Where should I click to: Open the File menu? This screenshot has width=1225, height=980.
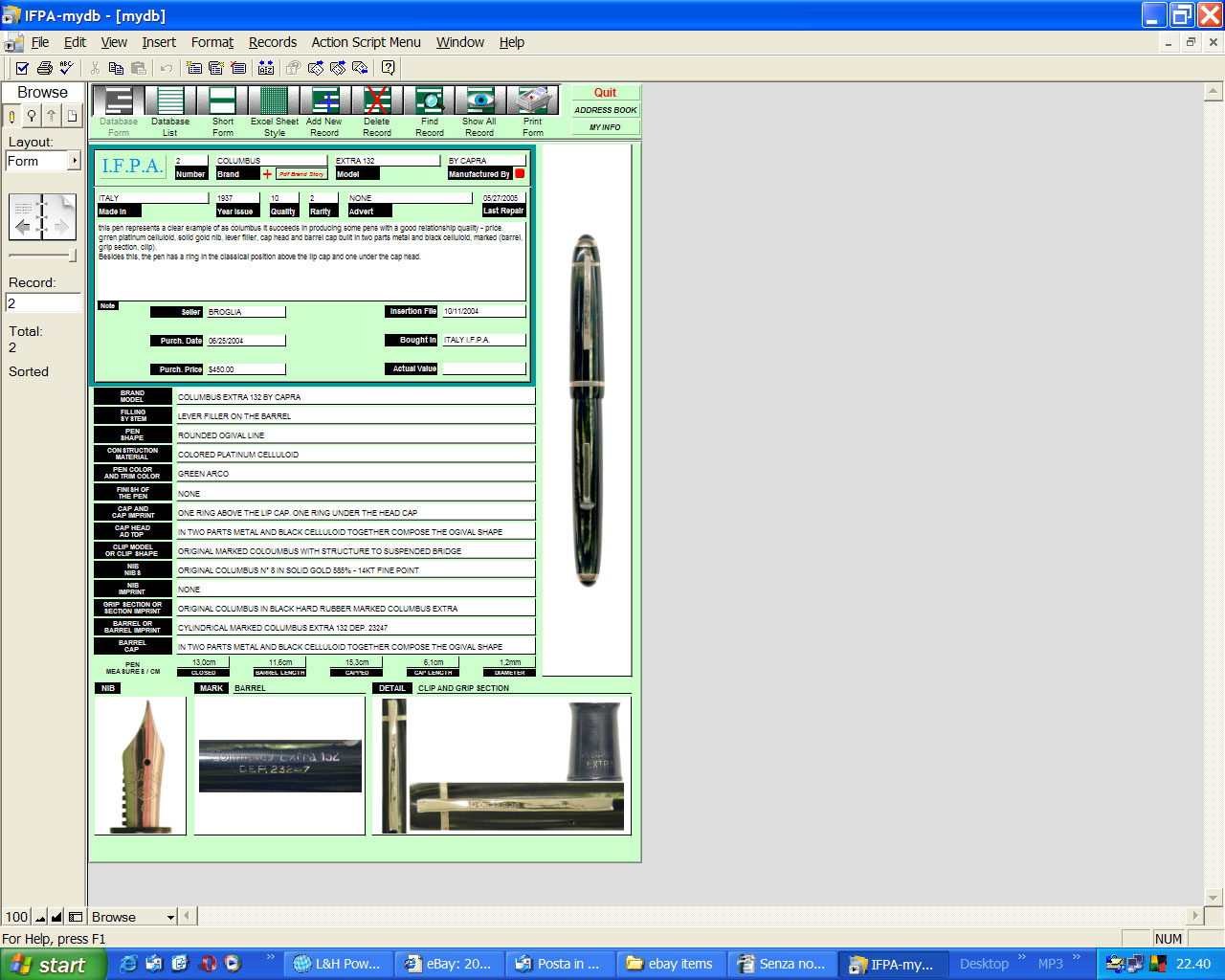click(40, 42)
